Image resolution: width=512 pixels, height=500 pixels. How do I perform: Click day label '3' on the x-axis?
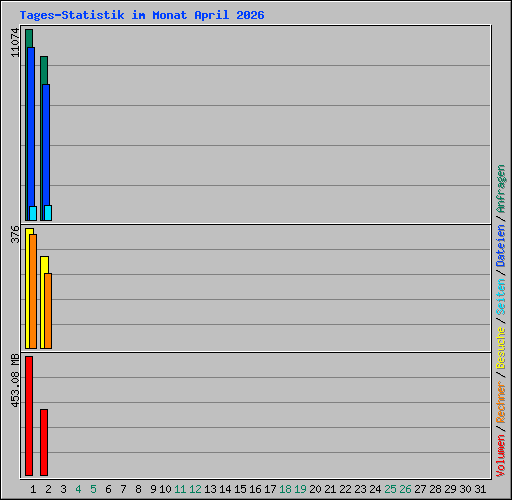pos(63,489)
